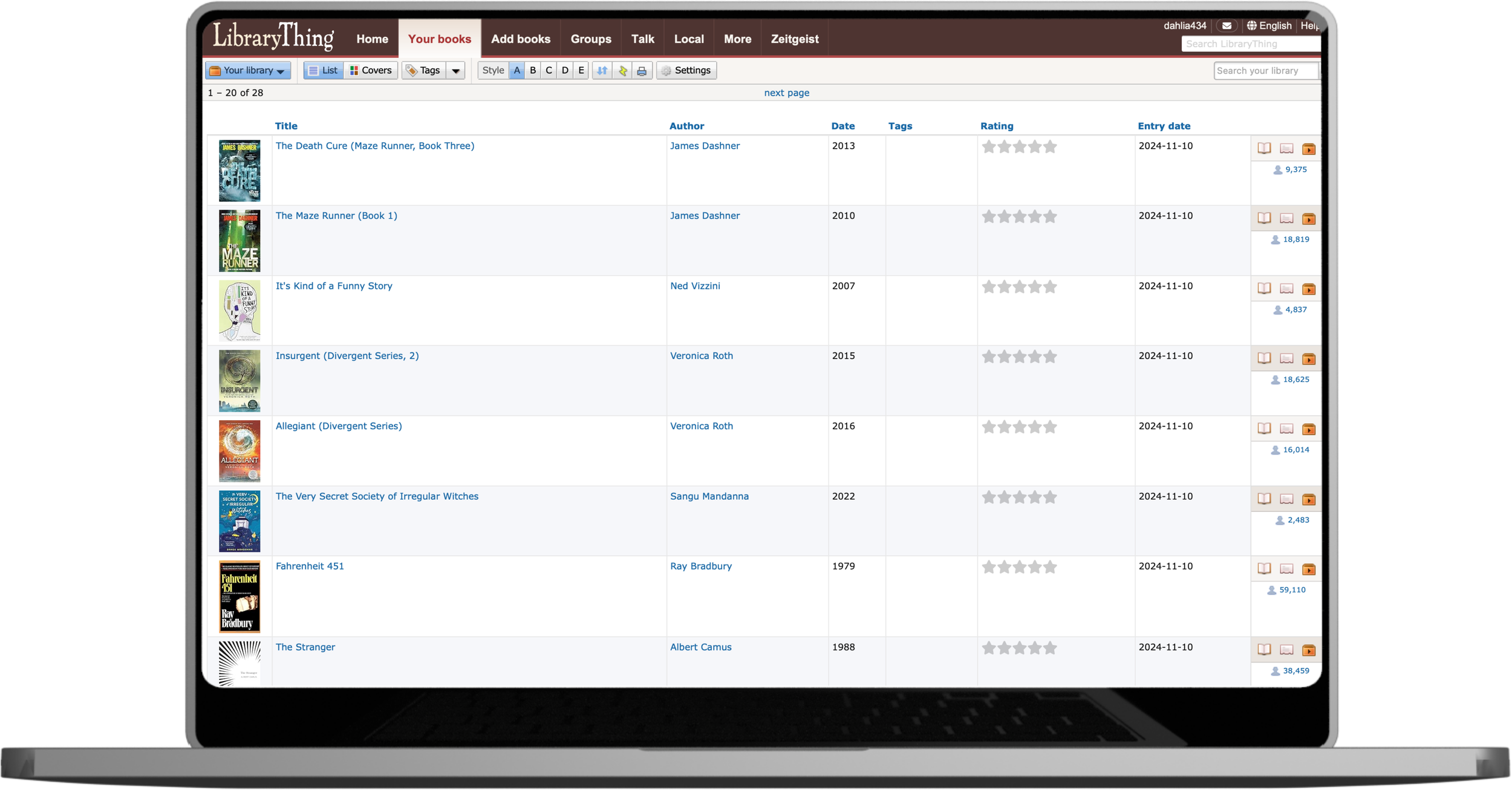Select display style E

tap(581, 71)
